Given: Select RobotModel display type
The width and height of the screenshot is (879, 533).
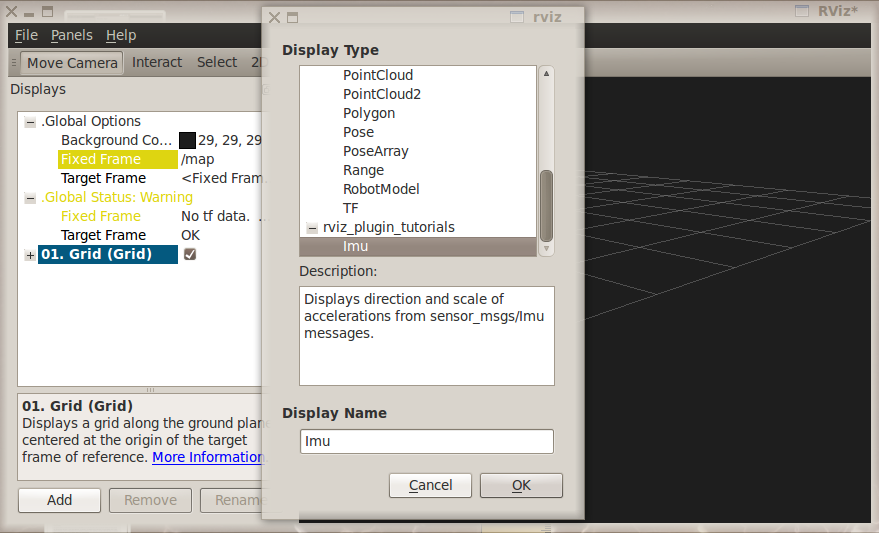Looking at the screenshot, I should pos(381,189).
